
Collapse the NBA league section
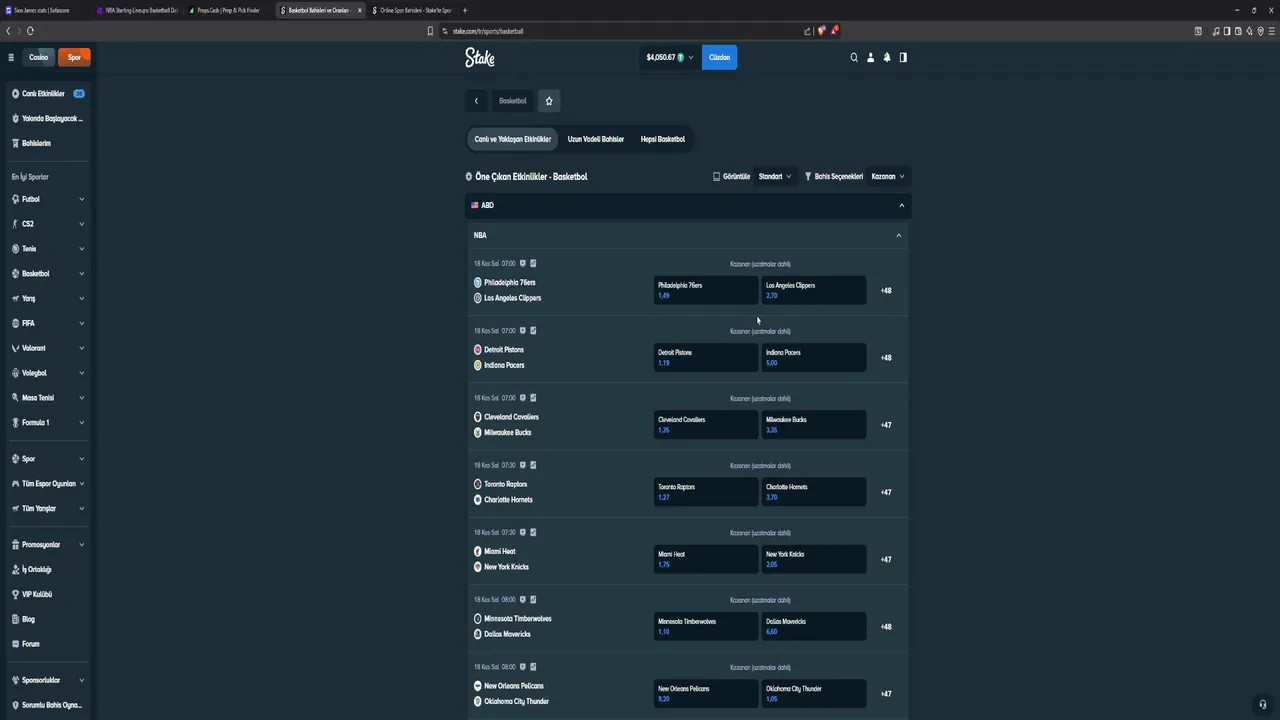[899, 236]
